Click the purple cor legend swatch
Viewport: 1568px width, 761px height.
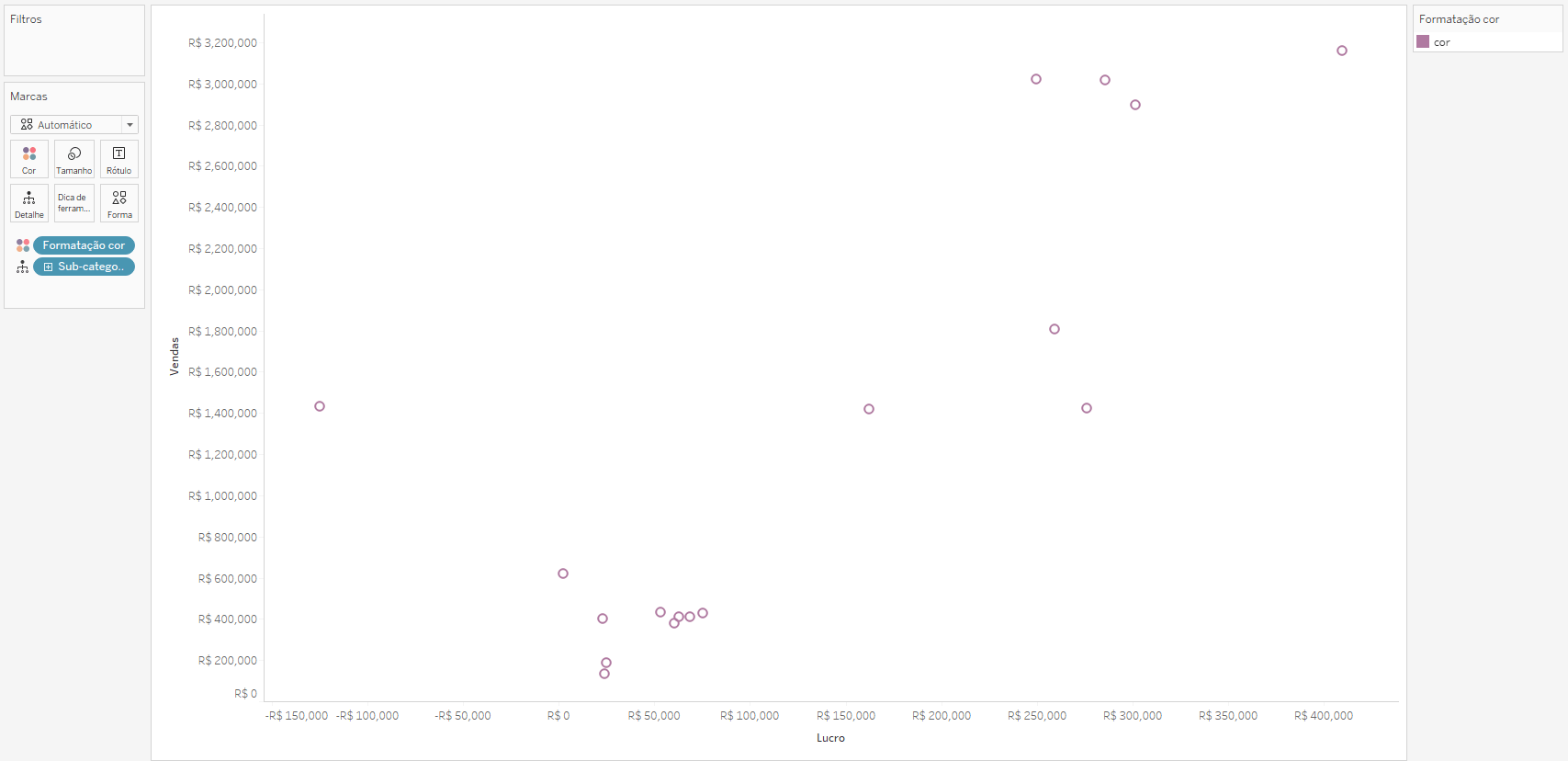pos(1423,41)
